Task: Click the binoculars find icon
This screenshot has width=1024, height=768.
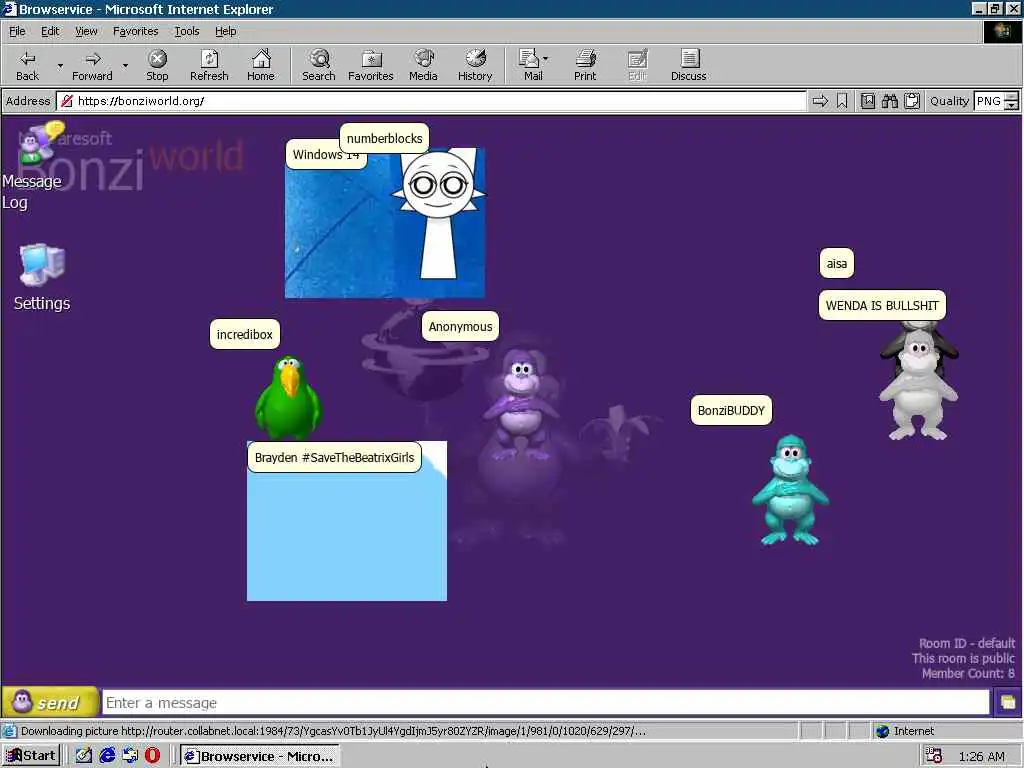Action: tap(889, 101)
